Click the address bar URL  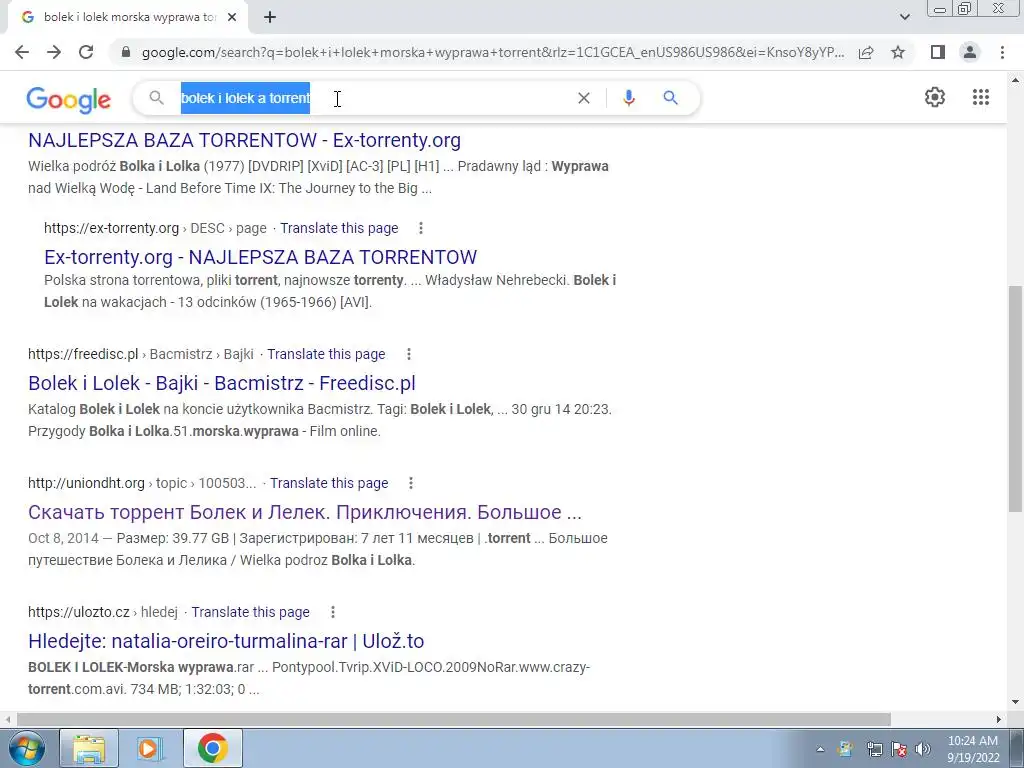[x=493, y=52]
